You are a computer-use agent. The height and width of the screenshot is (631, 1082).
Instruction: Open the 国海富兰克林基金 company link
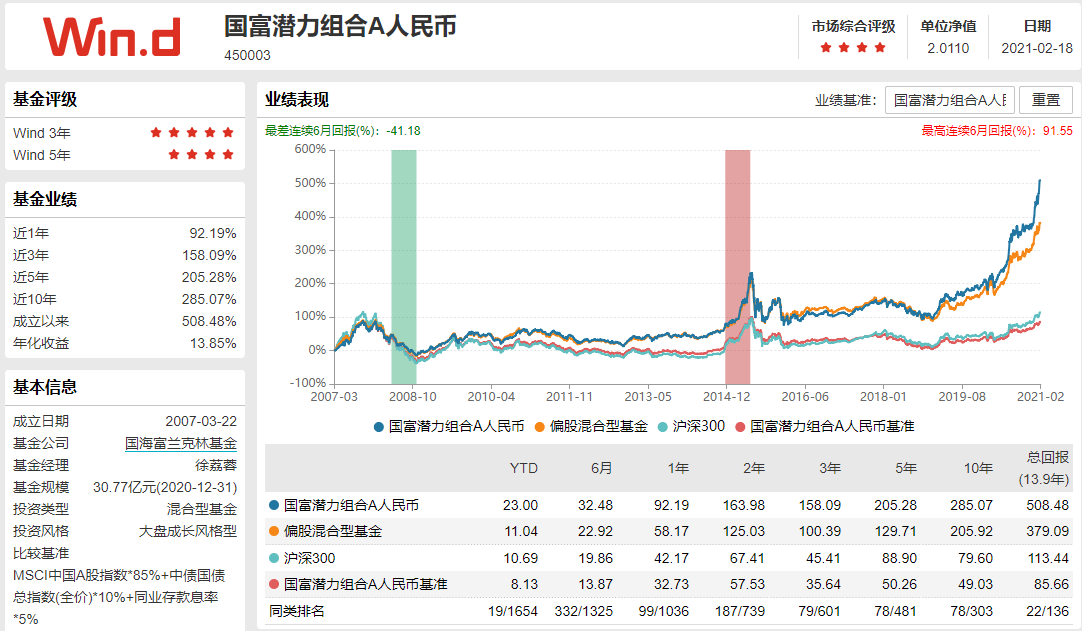pyautogui.click(x=181, y=443)
